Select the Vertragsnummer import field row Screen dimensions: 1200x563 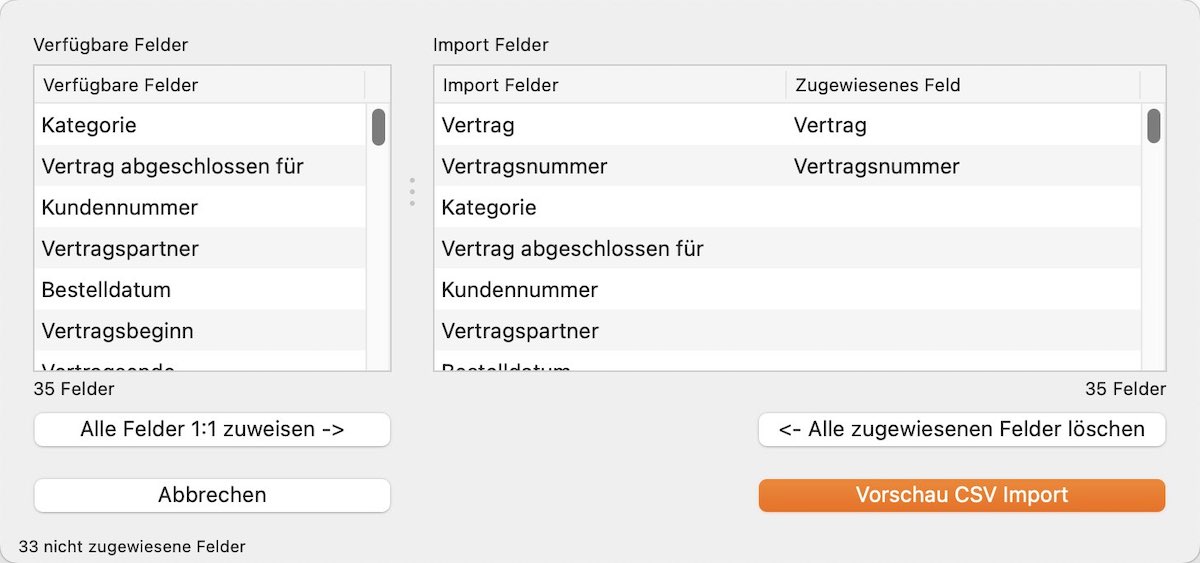(788, 167)
